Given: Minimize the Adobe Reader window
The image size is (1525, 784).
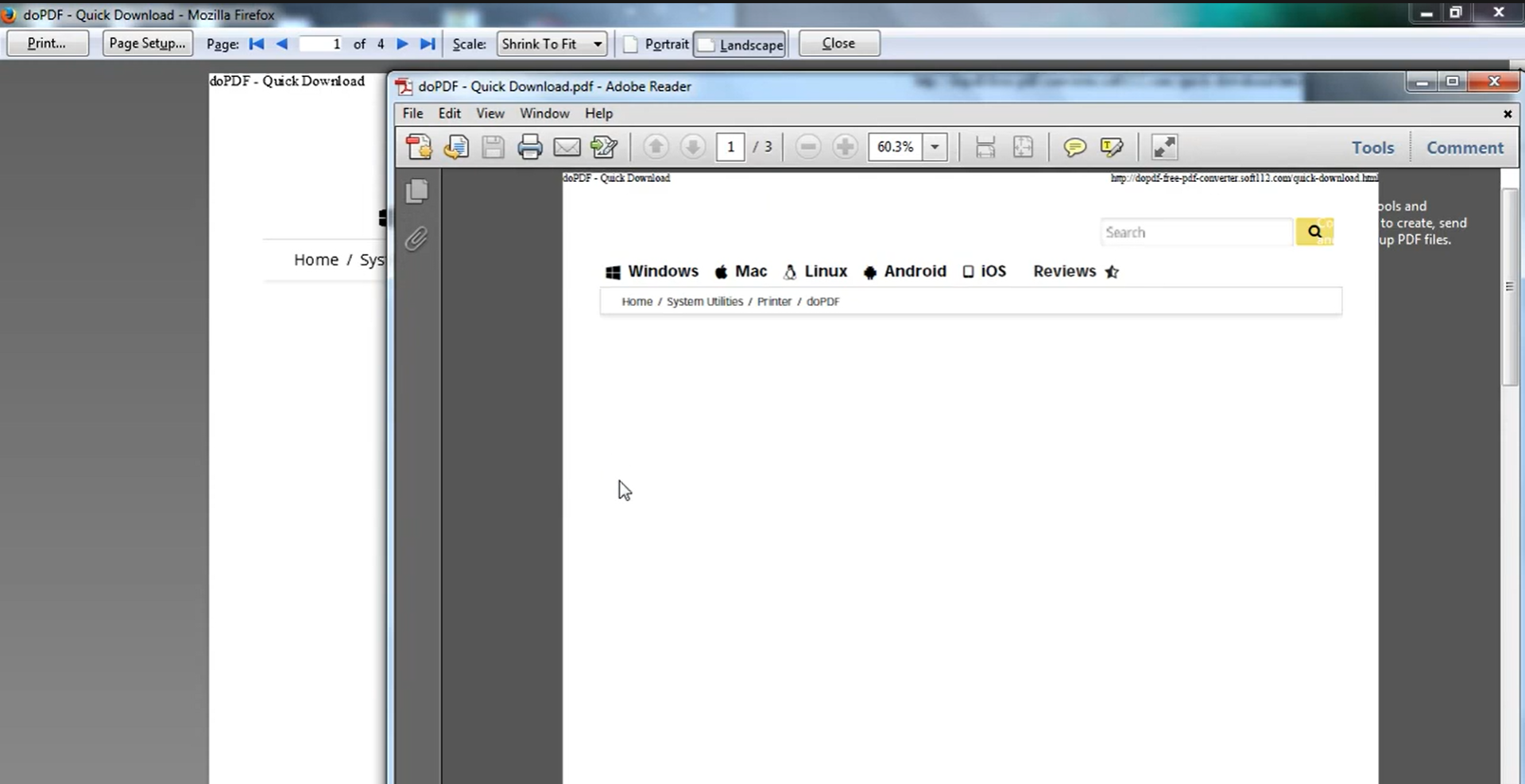Looking at the screenshot, I should pyautogui.click(x=1422, y=82).
